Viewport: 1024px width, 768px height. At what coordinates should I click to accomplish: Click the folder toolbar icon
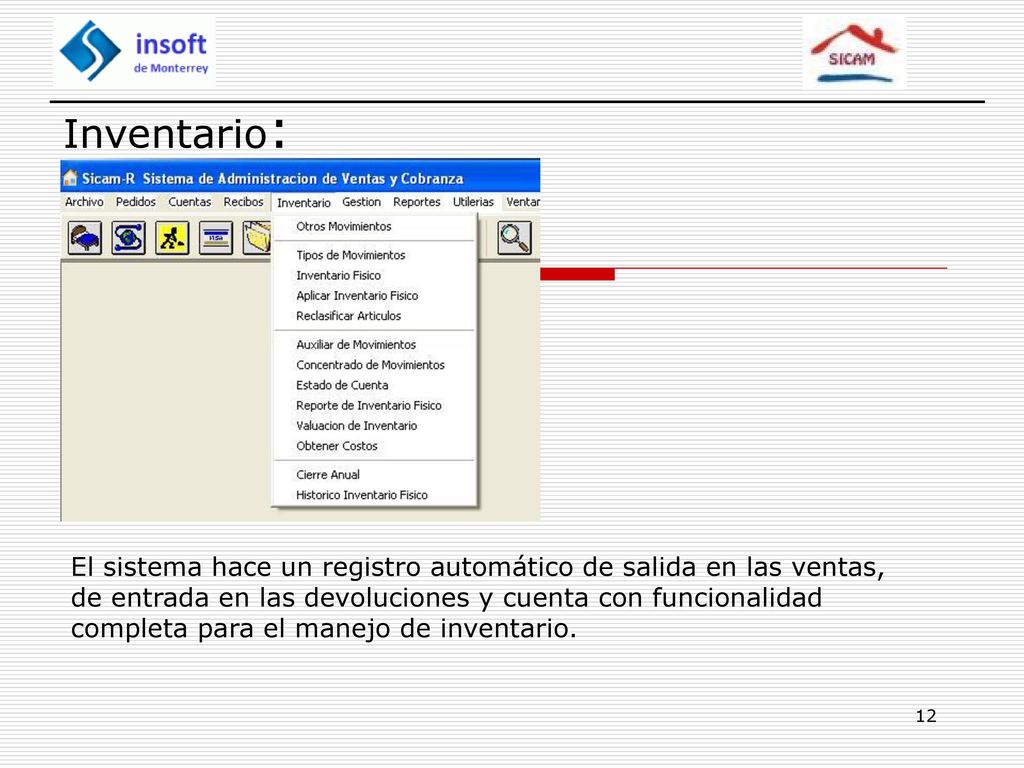coord(257,237)
